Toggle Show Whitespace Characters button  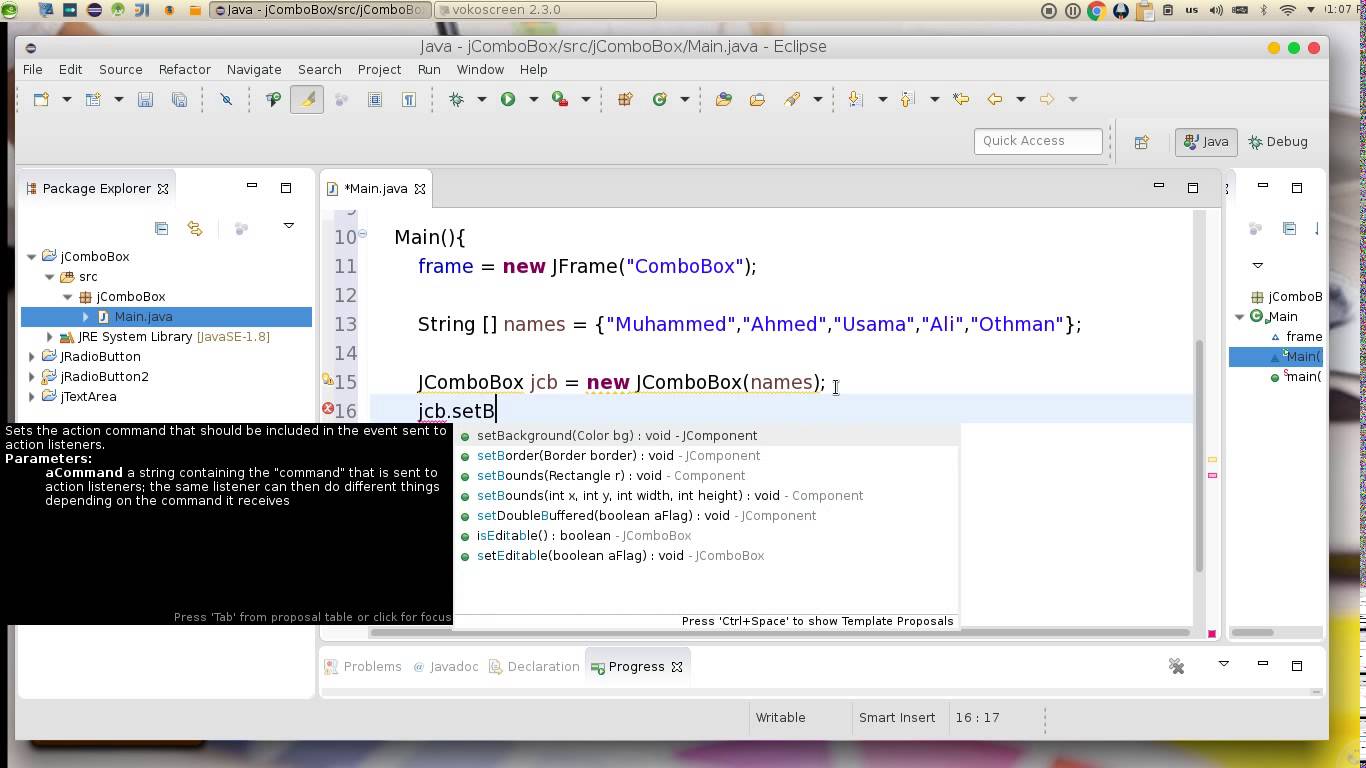pos(409,99)
